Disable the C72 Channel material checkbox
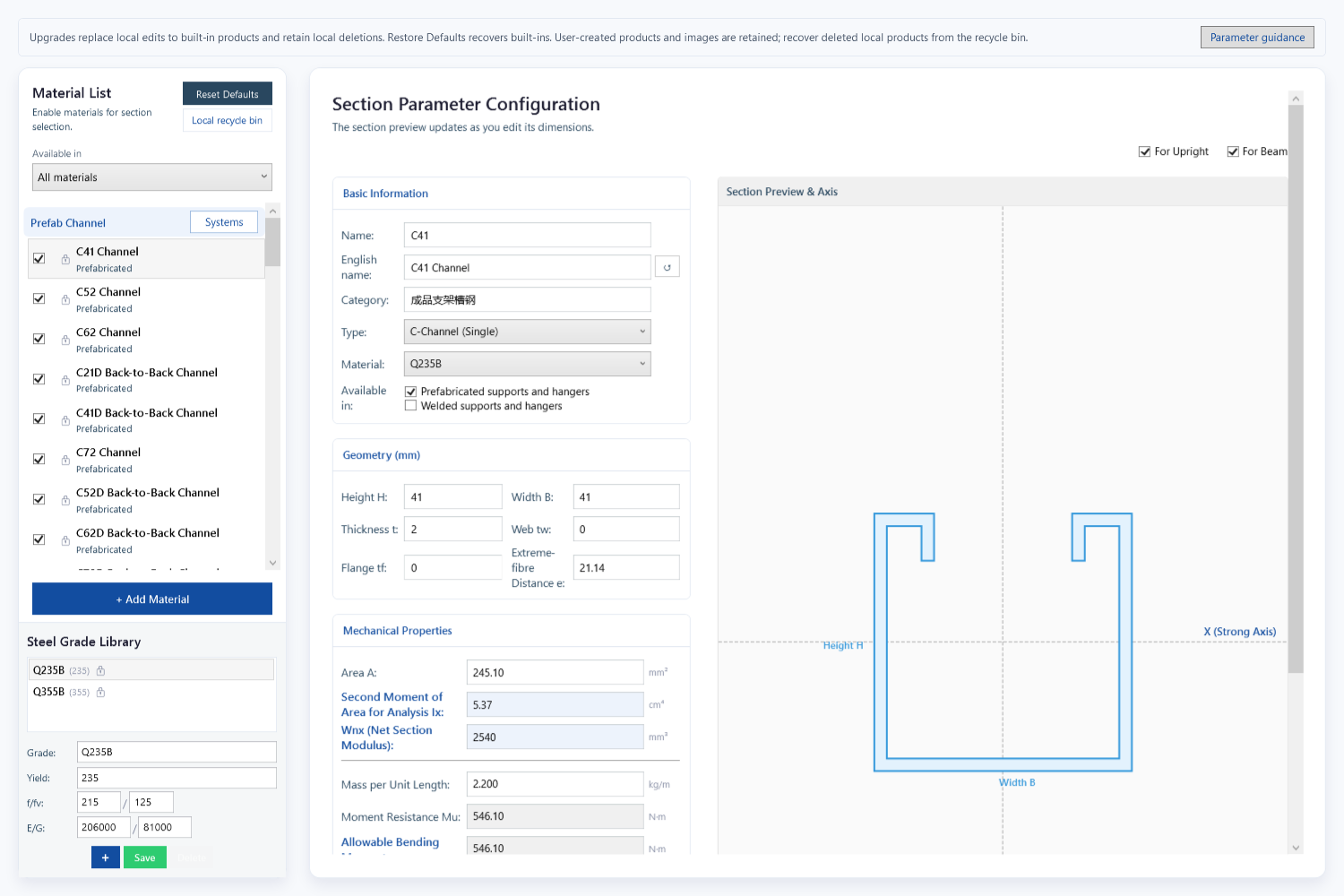 click(x=39, y=459)
